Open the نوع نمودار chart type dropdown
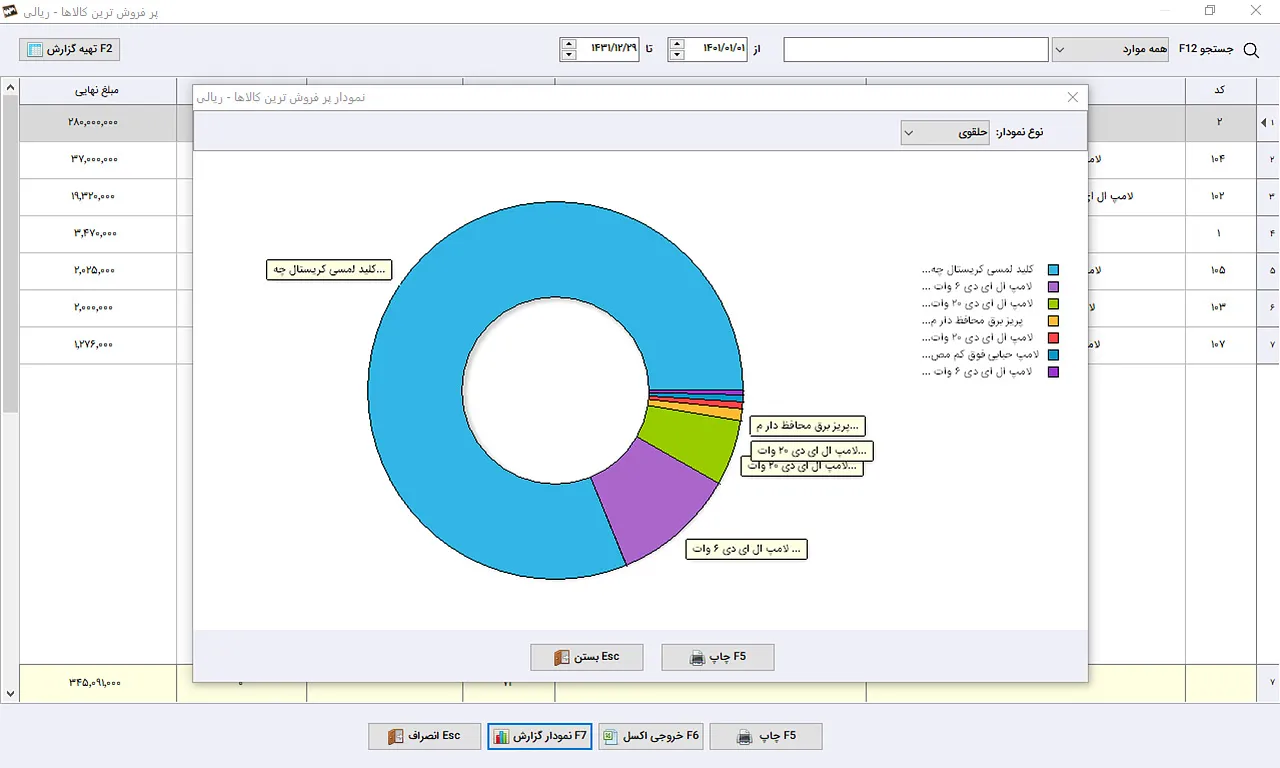Image resolution: width=1280 pixels, height=768 pixels. [x=946, y=132]
